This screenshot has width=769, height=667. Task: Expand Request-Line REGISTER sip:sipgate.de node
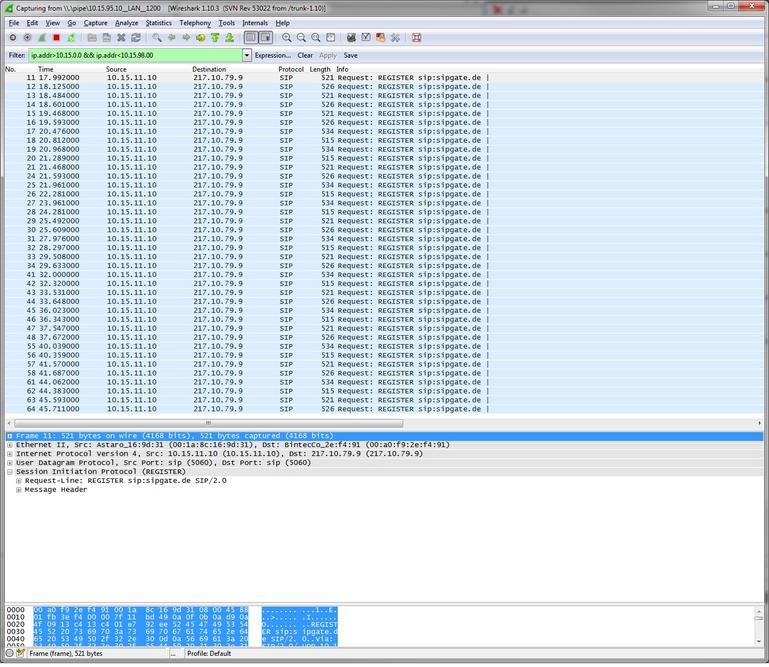[x=18, y=481]
